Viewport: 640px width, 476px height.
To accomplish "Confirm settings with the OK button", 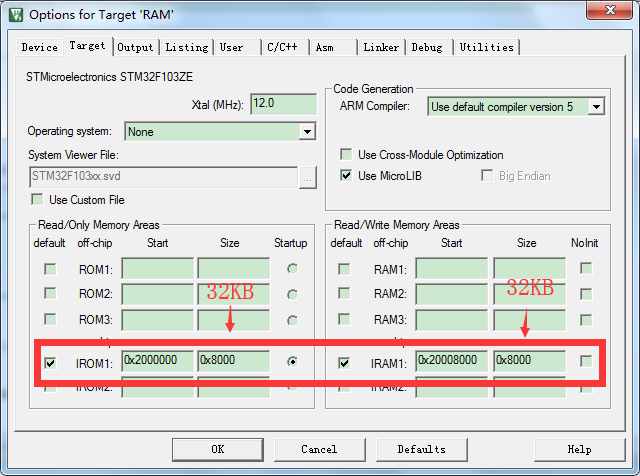I will 218,449.
